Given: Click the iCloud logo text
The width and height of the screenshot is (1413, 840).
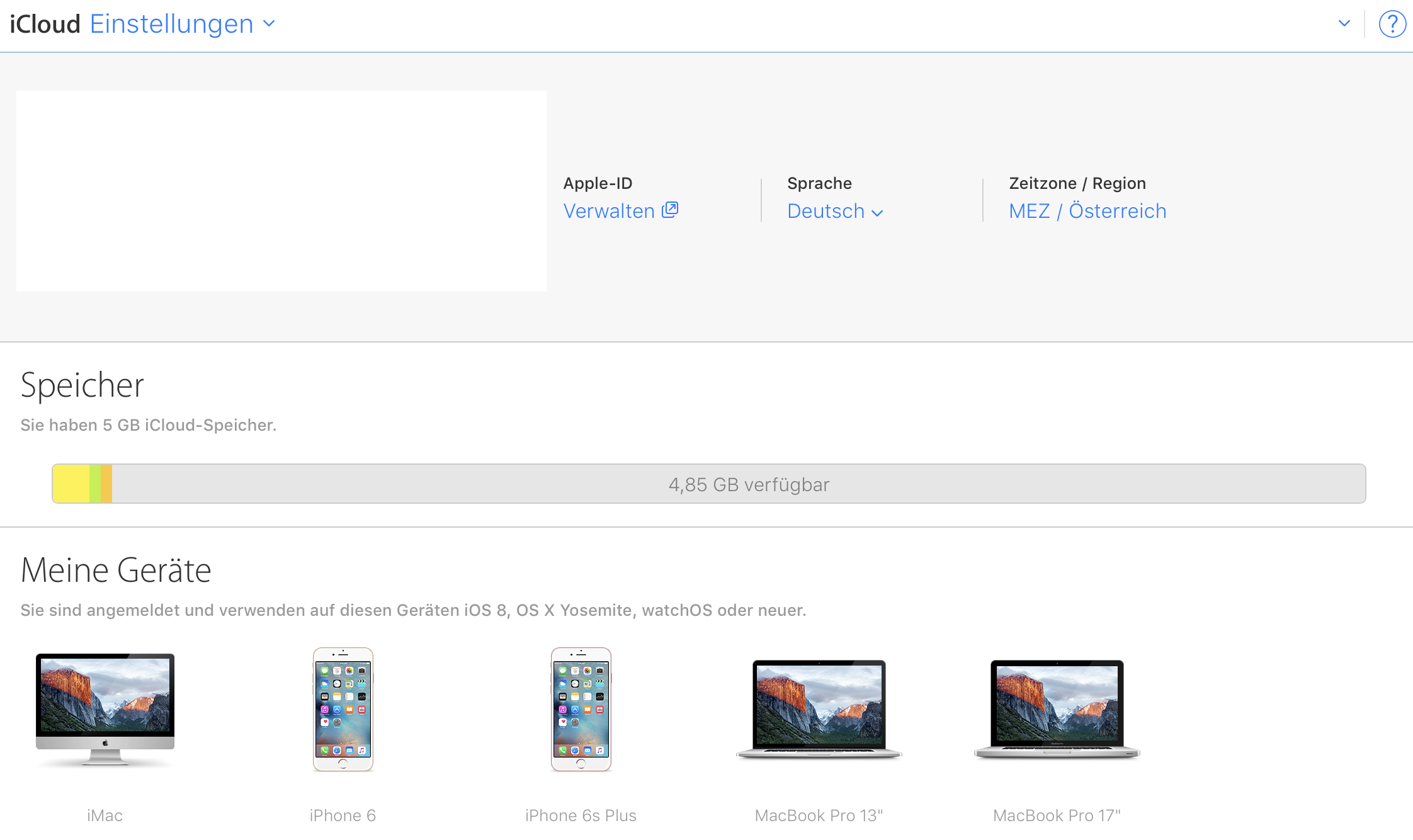Looking at the screenshot, I should [45, 24].
